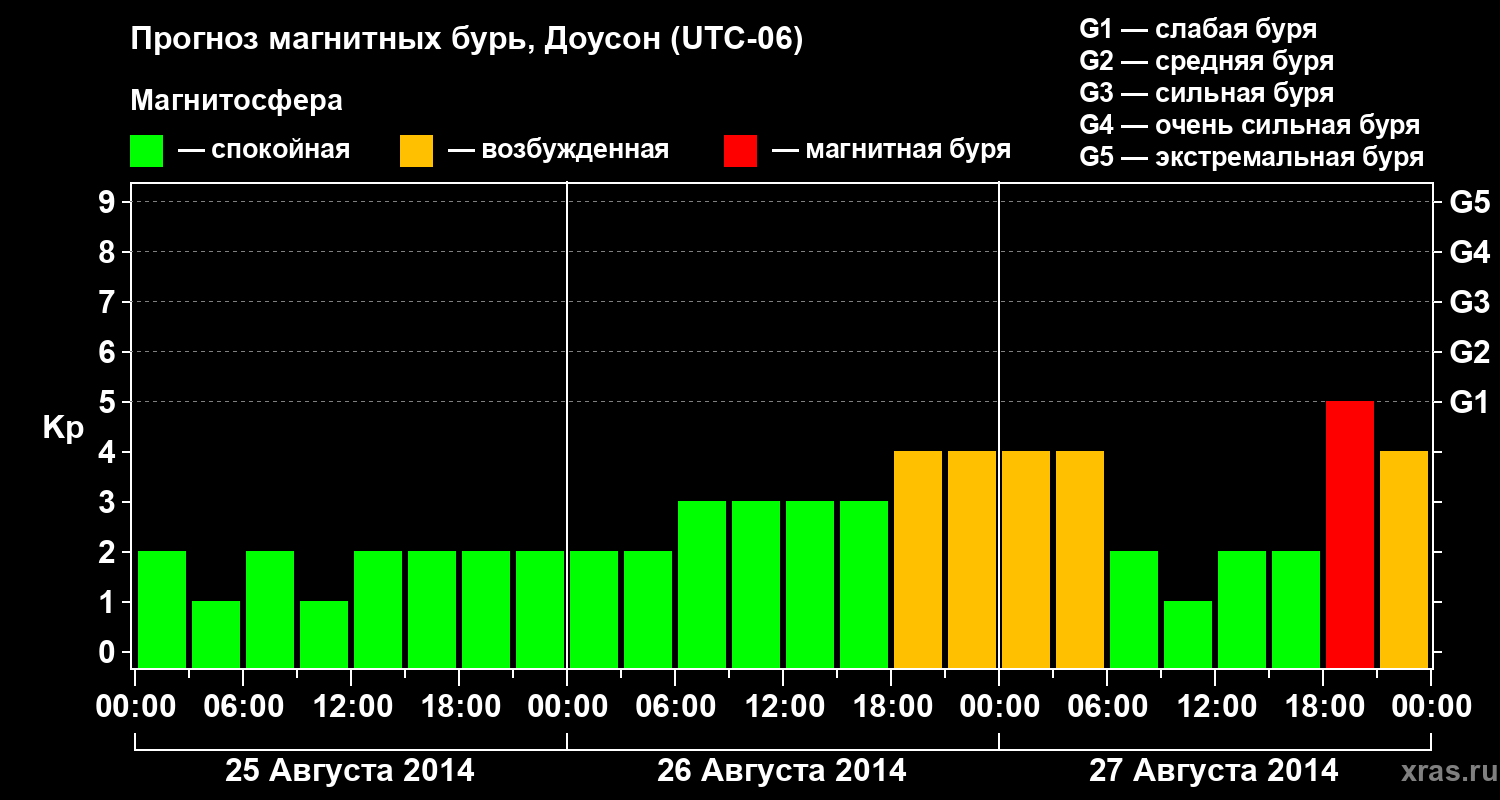Viewport: 1500px width, 800px height.
Task: Select the Kp 1 bar at 03:00, 25 Августа
Action: click(216, 634)
